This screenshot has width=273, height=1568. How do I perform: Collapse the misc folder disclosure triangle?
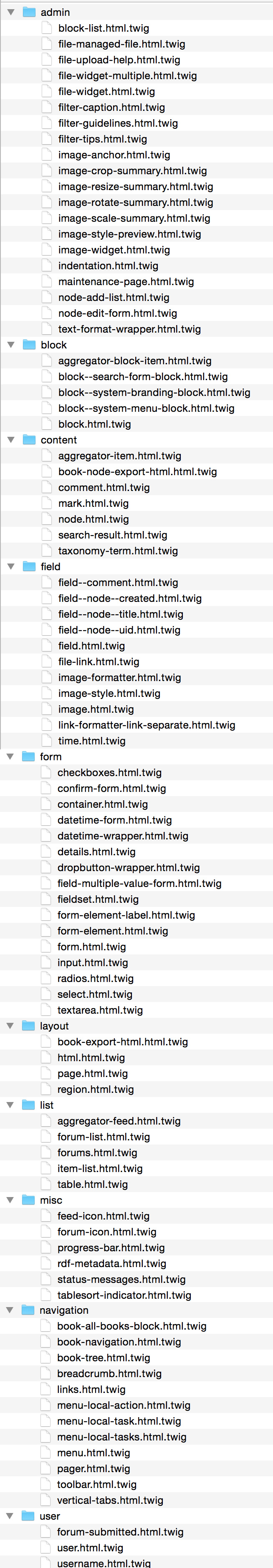[x=10, y=1200]
